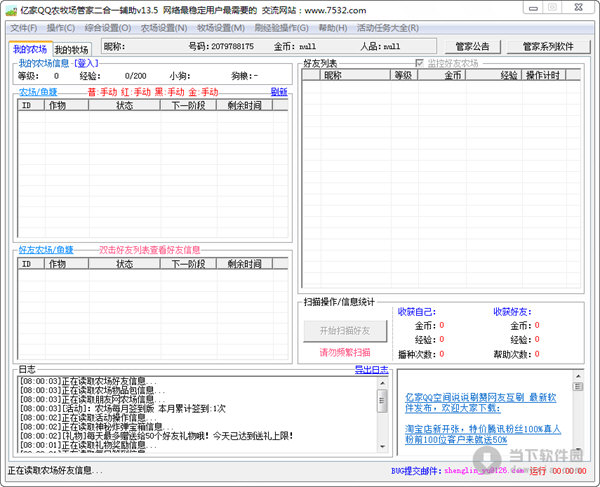Sort my farm table by 下一阶段 column

[x=188, y=105]
